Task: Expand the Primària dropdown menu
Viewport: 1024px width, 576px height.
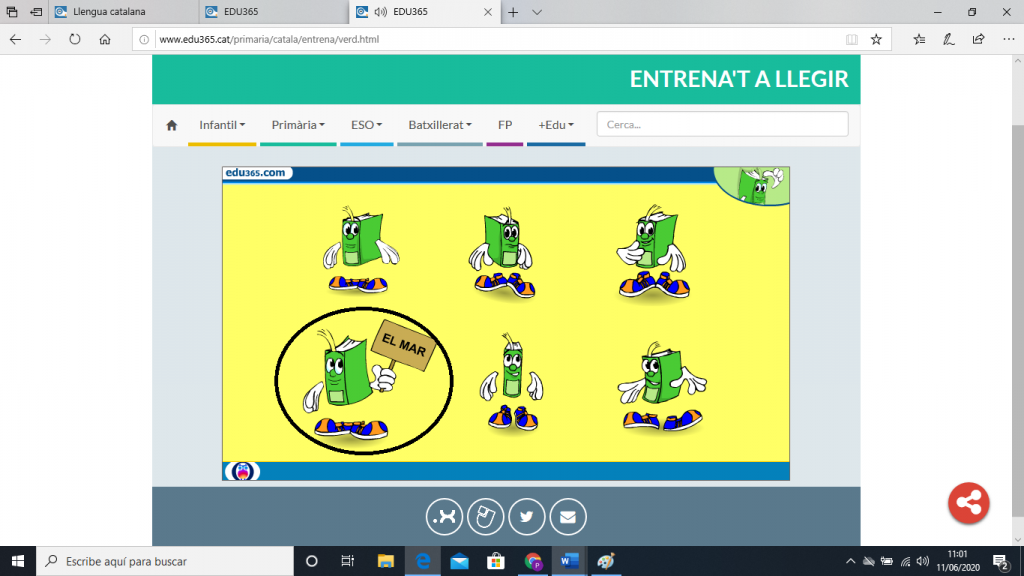Action: click(298, 125)
